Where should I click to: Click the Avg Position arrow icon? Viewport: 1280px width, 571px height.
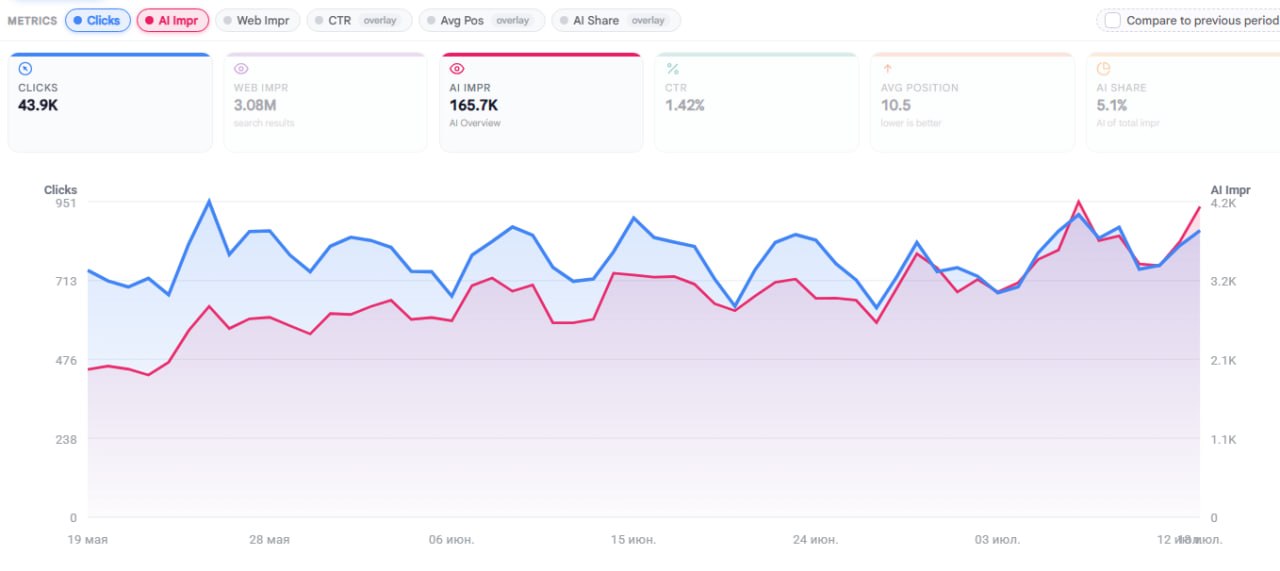coord(887,69)
